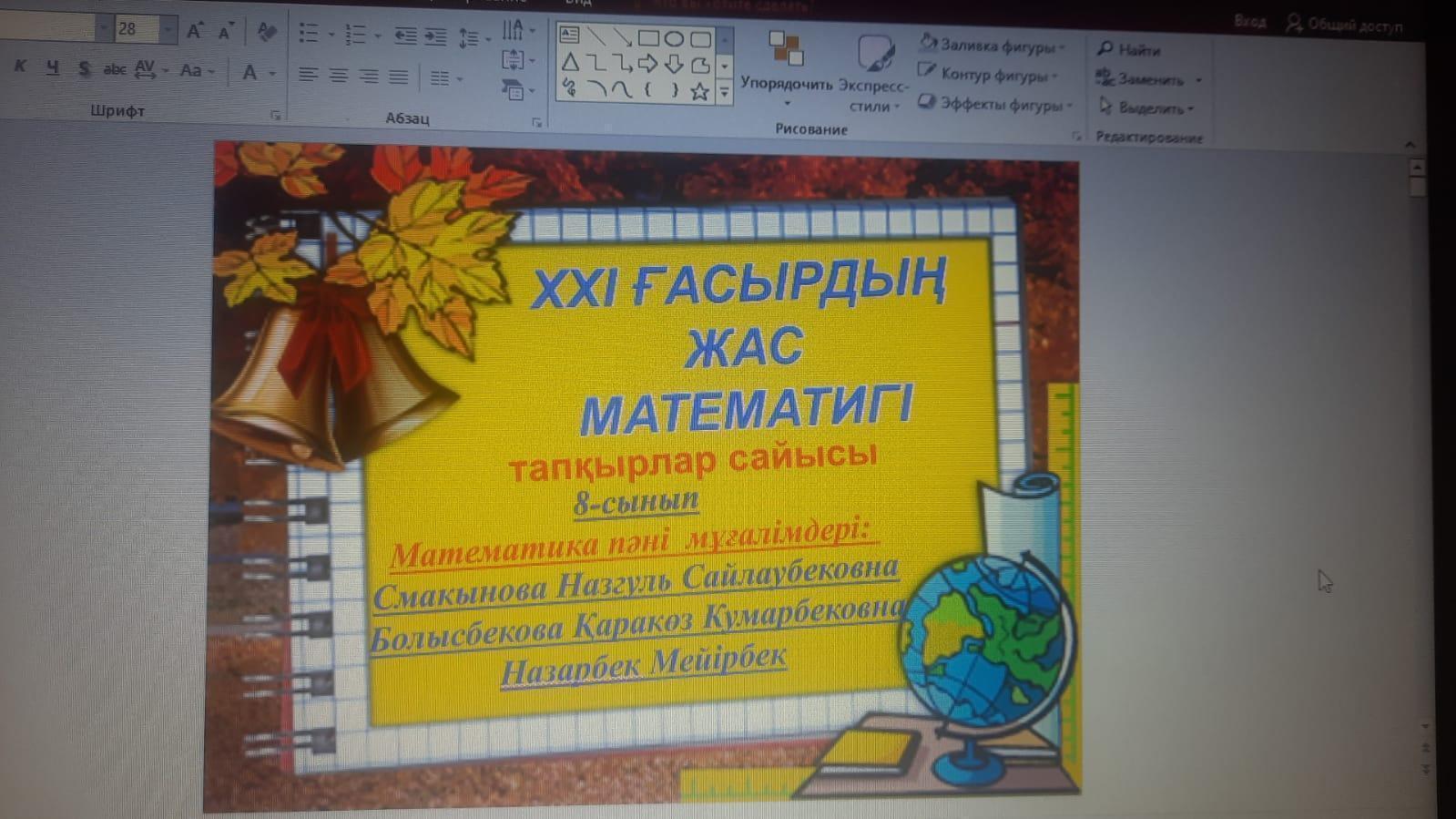Select the oval shape in shapes gallery
1456x819 pixels.
[x=674, y=38]
